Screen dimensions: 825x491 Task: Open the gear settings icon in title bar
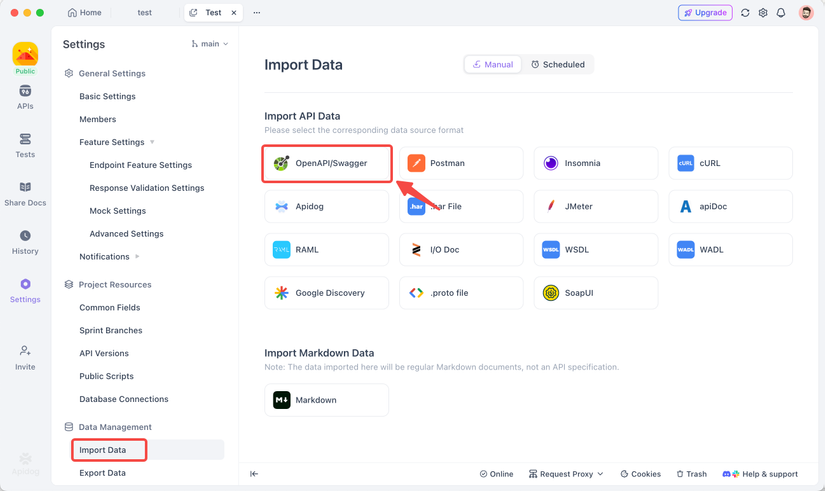pyautogui.click(x=763, y=13)
